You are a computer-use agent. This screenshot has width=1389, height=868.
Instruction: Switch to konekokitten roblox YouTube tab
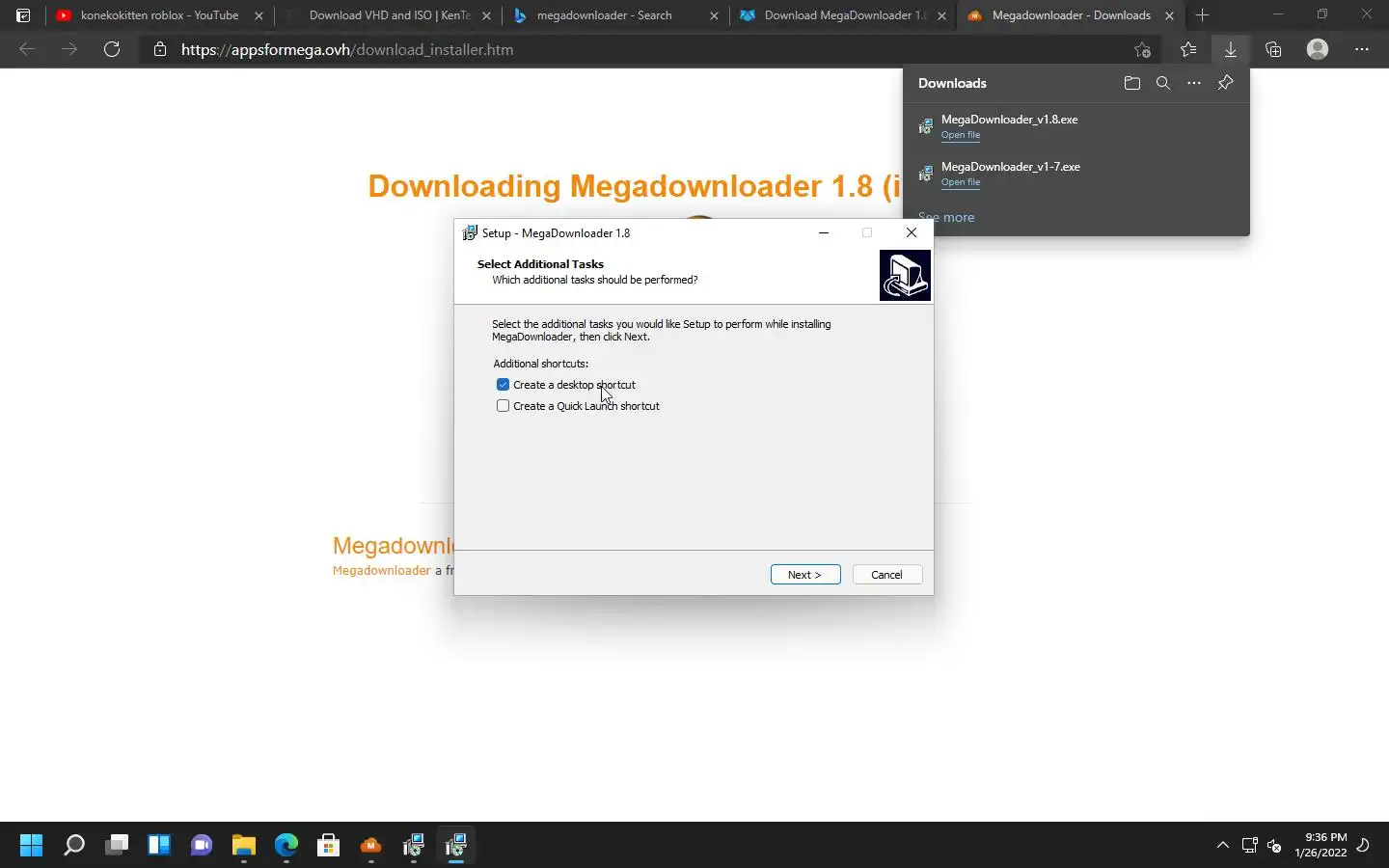click(160, 15)
